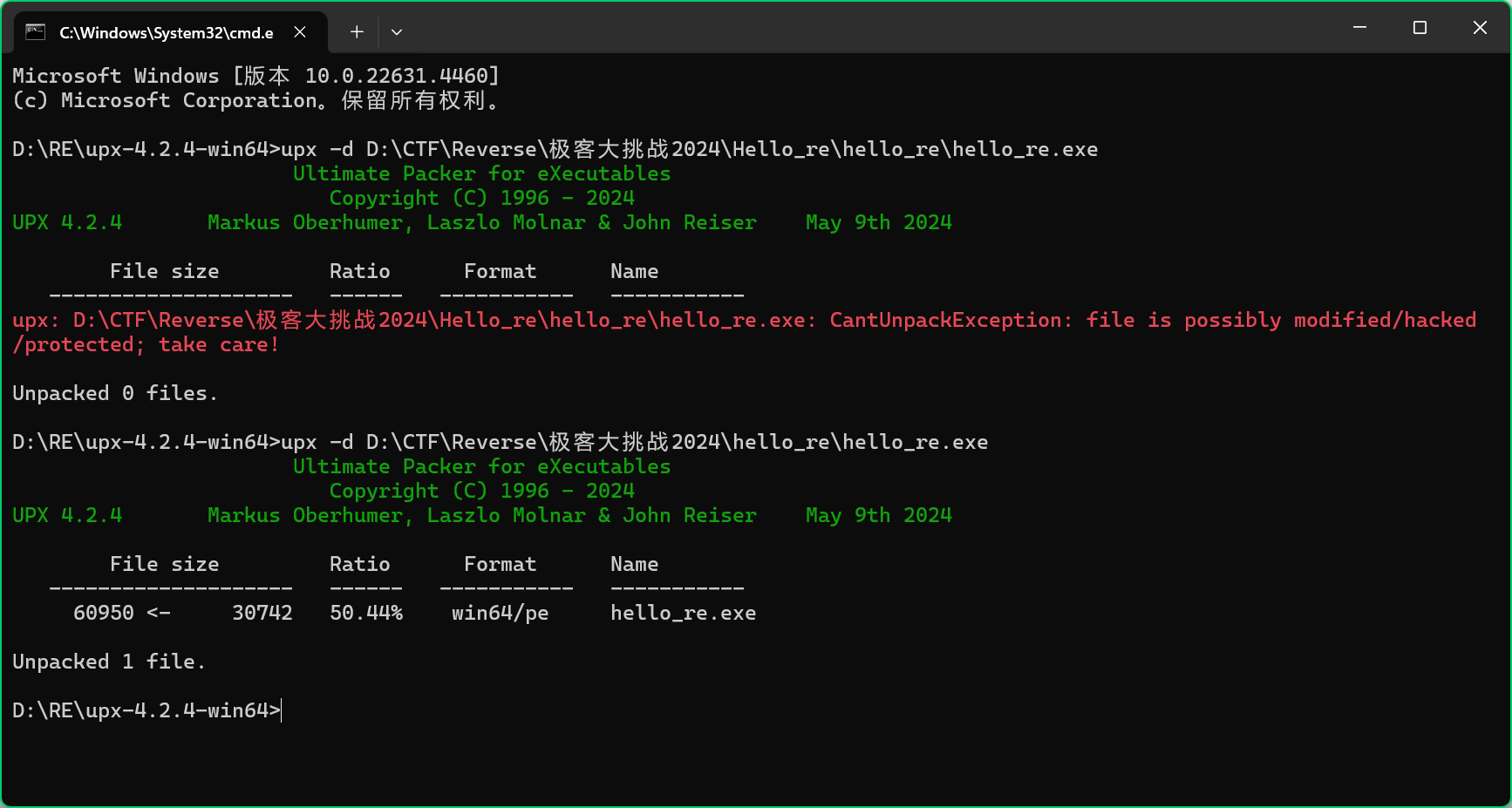Click the last prompt D:\RE\upx-4.2.4-win64>

tap(146, 710)
